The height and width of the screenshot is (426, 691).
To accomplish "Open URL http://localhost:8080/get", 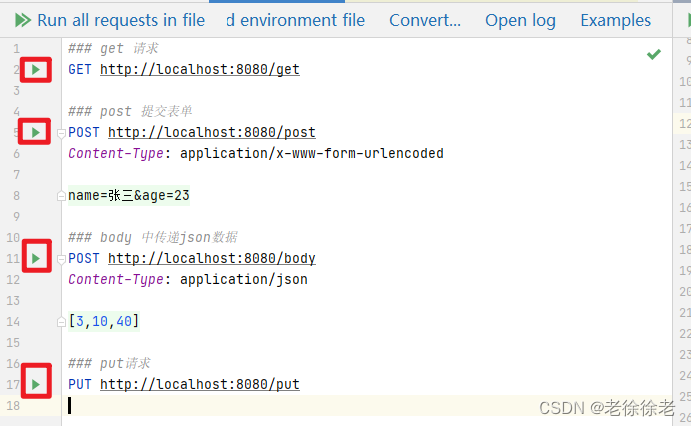I will pyautogui.click(x=200, y=70).
